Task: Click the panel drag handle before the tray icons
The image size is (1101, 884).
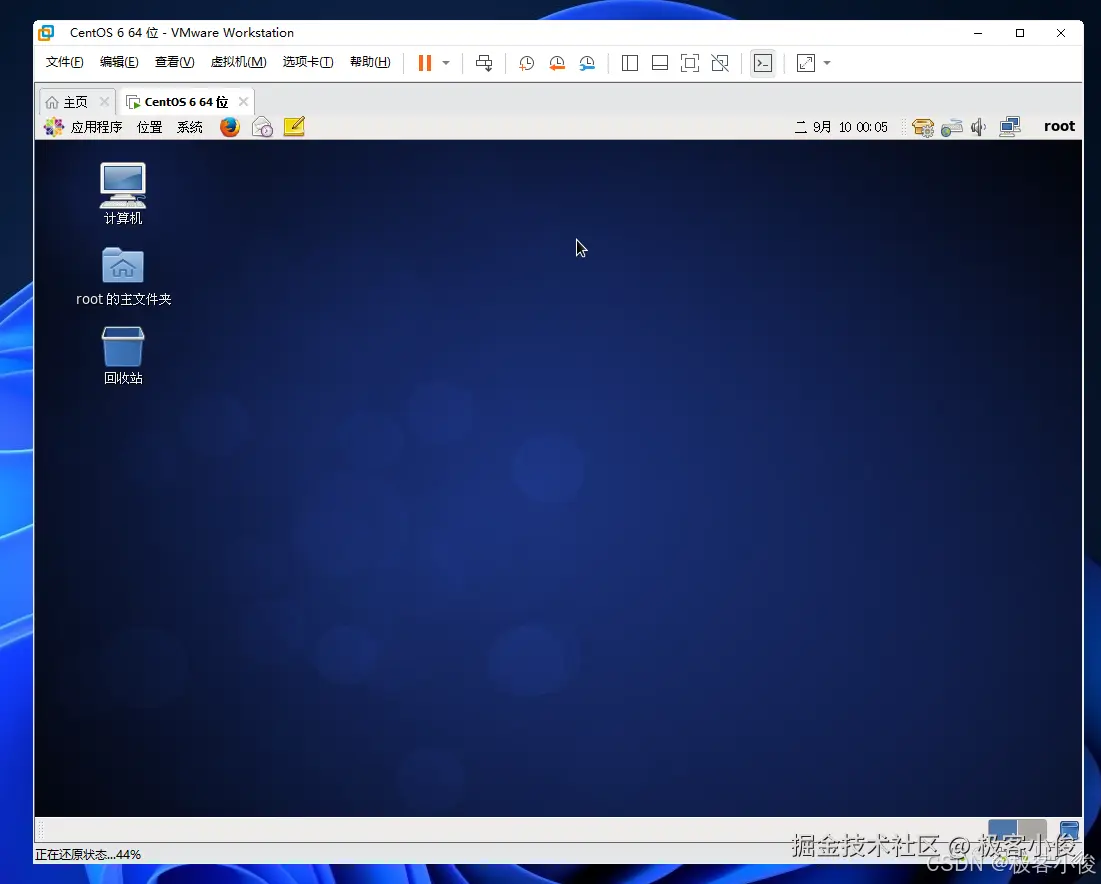Action: 904,127
